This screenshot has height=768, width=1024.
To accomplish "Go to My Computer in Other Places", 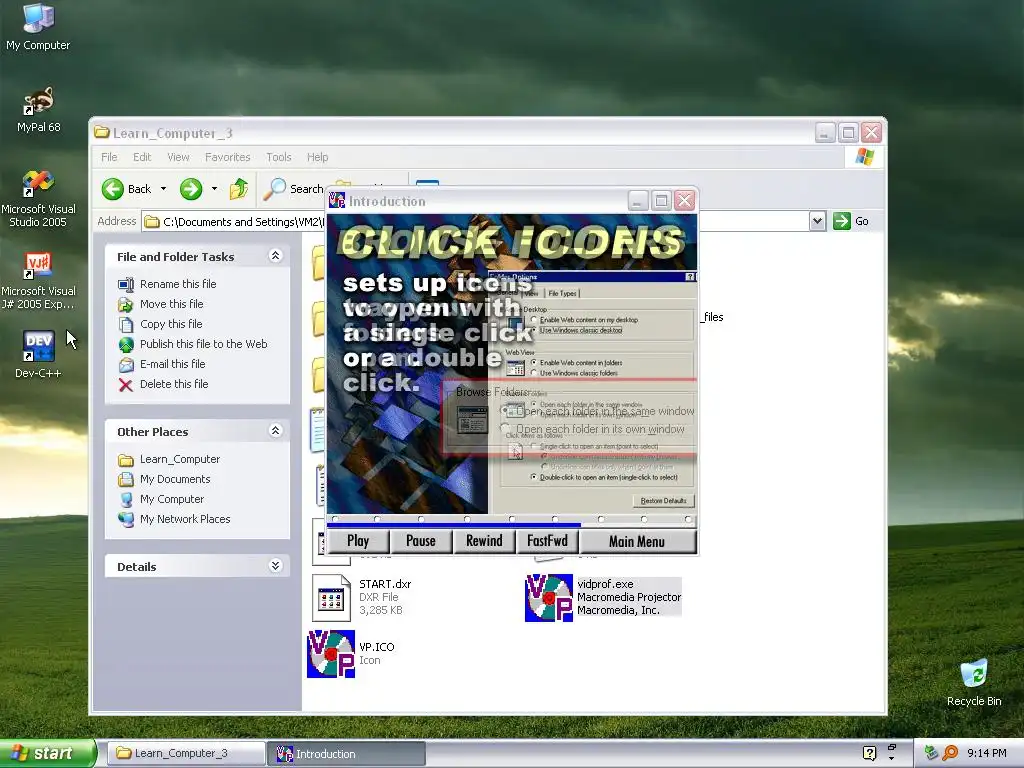I will (x=172, y=499).
